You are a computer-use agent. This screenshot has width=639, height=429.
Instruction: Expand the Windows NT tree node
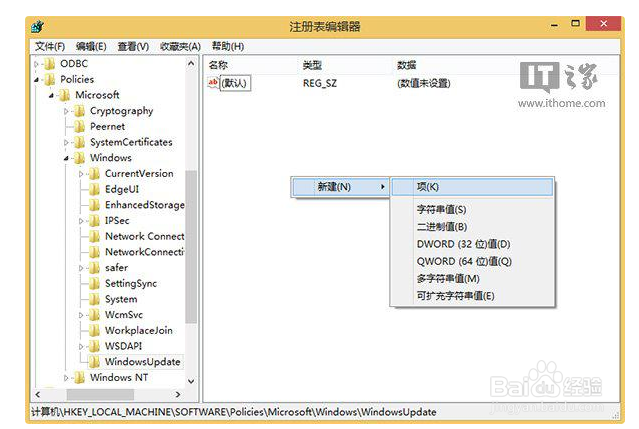[x=66, y=378]
